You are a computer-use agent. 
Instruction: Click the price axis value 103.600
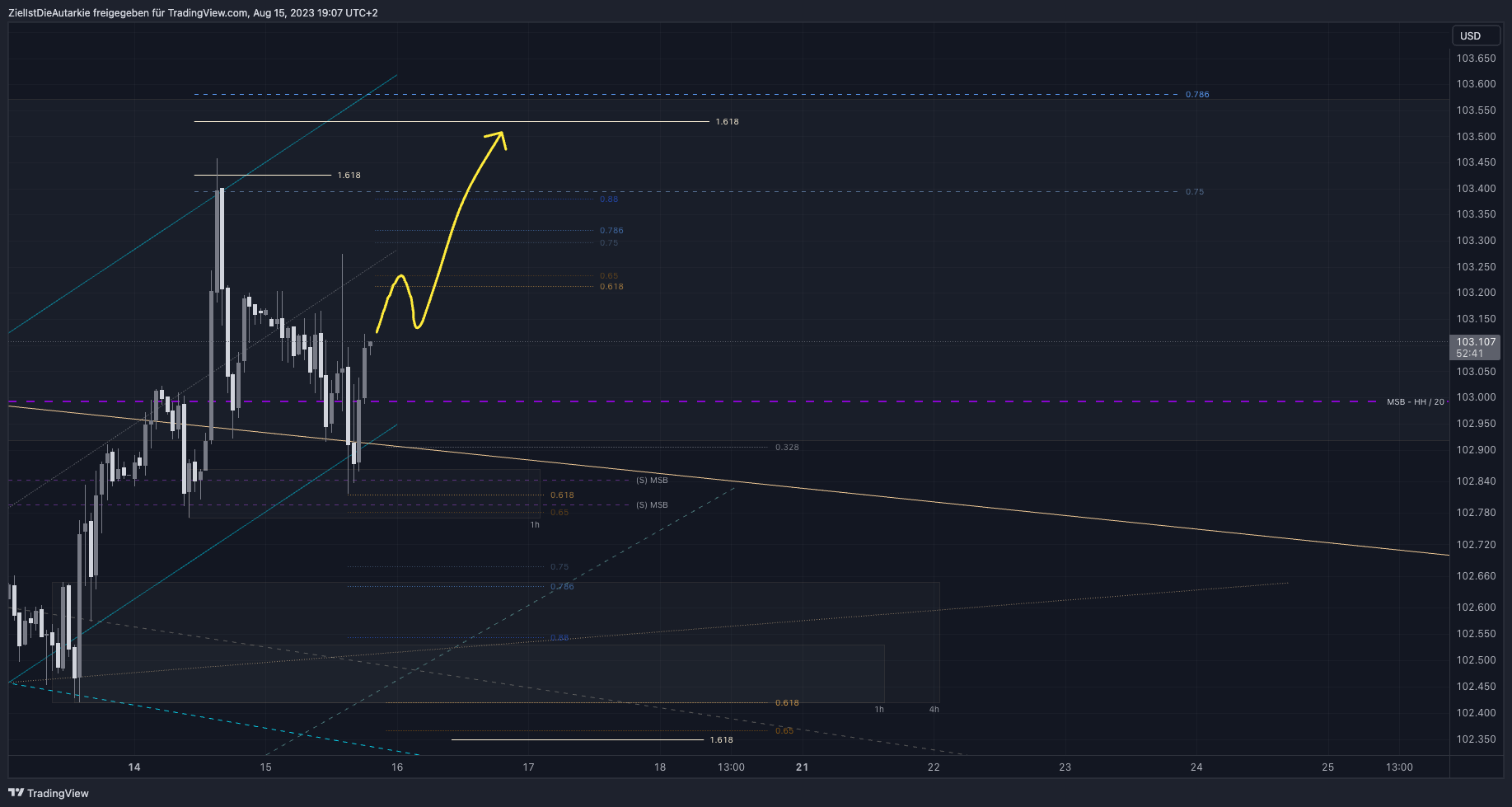click(1476, 84)
